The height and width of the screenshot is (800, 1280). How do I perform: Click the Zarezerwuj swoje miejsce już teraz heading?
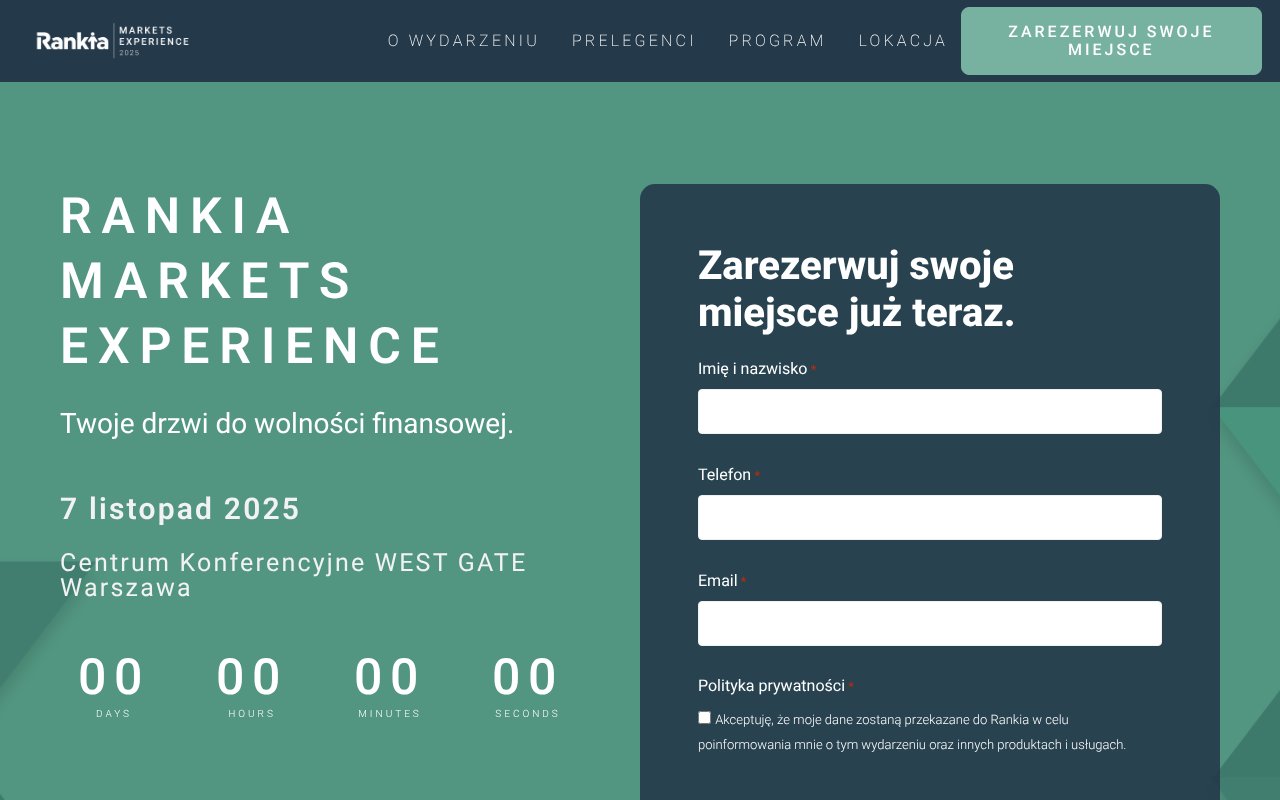click(855, 288)
